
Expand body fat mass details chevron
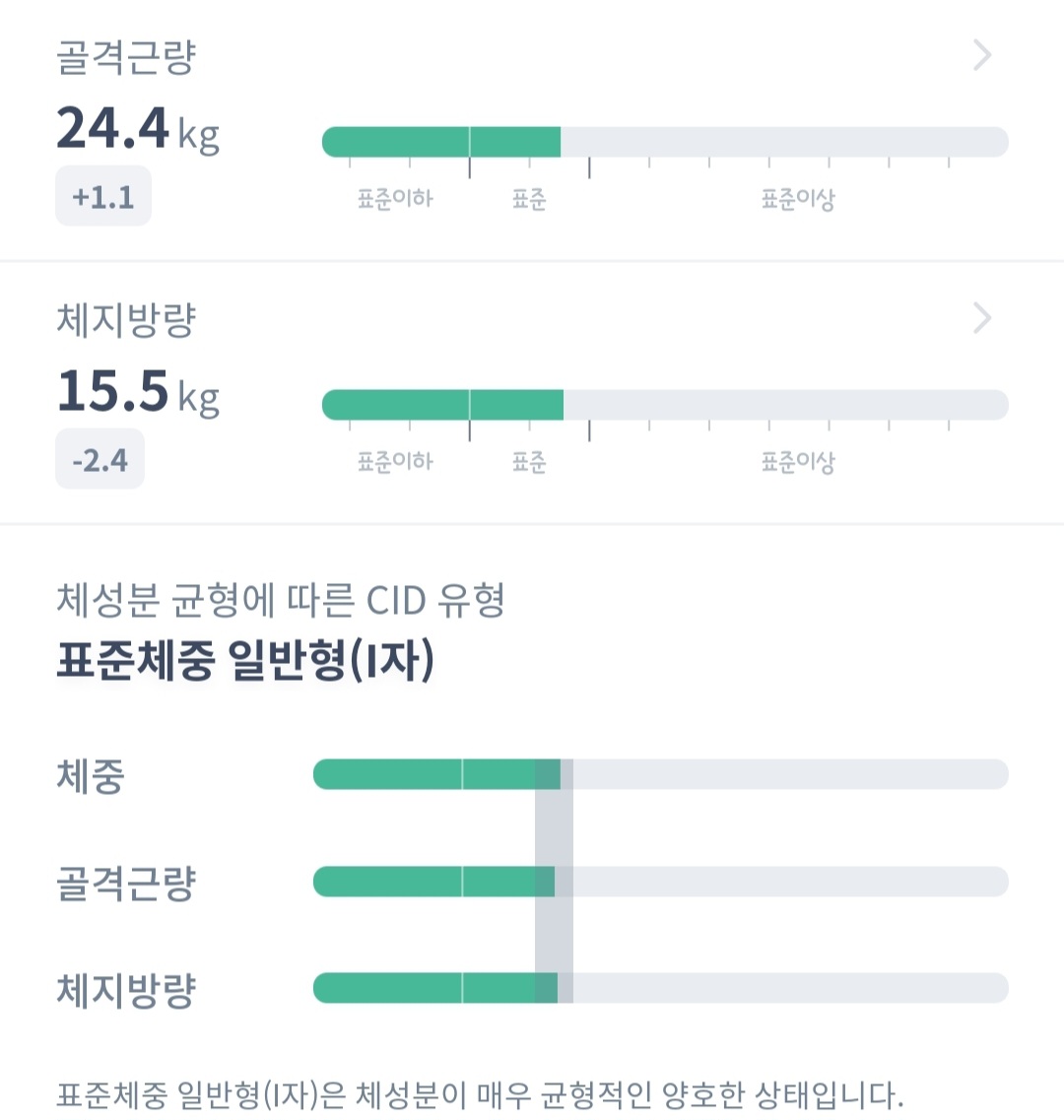click(981, 318)
